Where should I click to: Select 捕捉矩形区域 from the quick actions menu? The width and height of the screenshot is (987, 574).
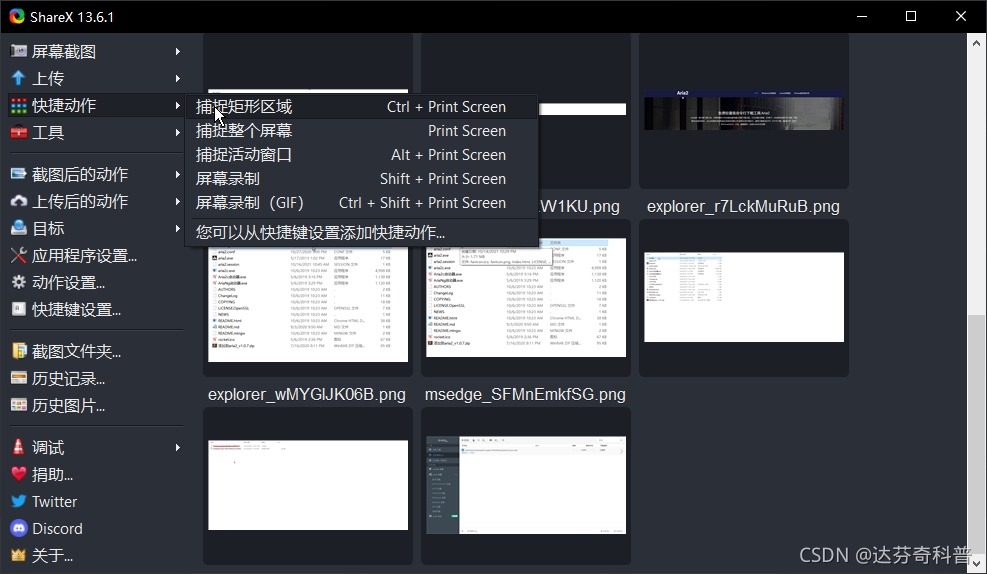pos(361,107)
